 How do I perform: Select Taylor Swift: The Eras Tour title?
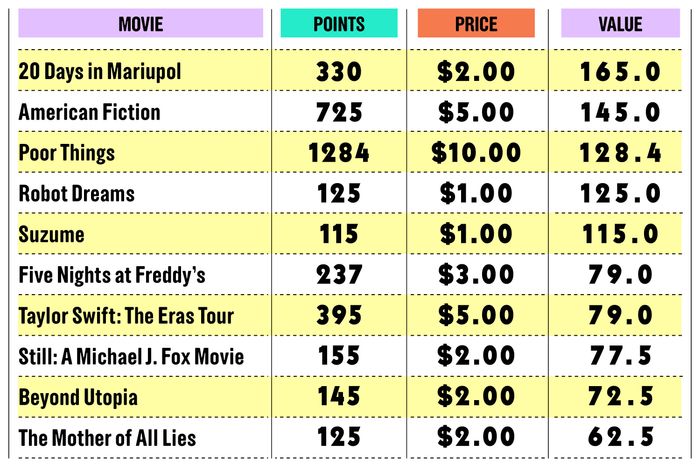126,316
